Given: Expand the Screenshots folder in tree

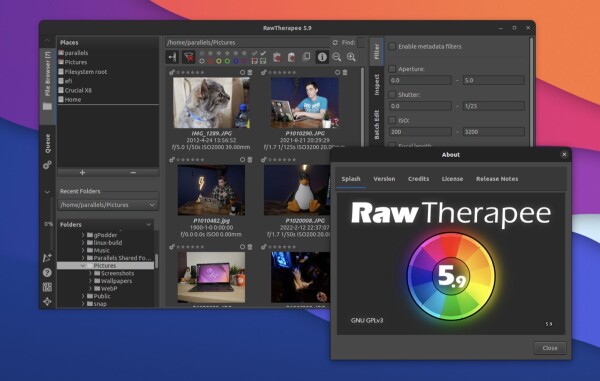Looking at the screenshot, I should 90,273.
